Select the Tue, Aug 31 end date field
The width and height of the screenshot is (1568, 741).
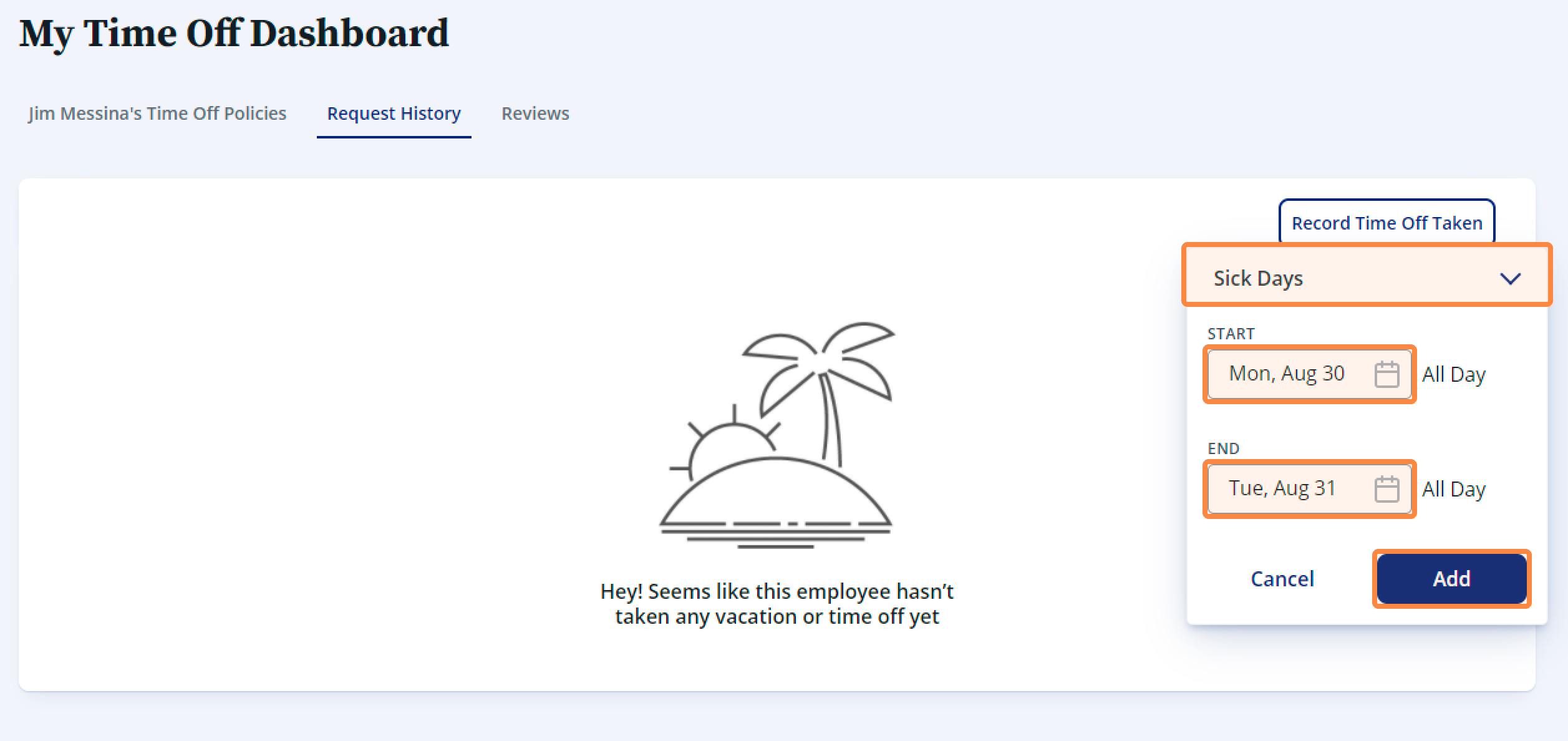tap(1309, 489)
